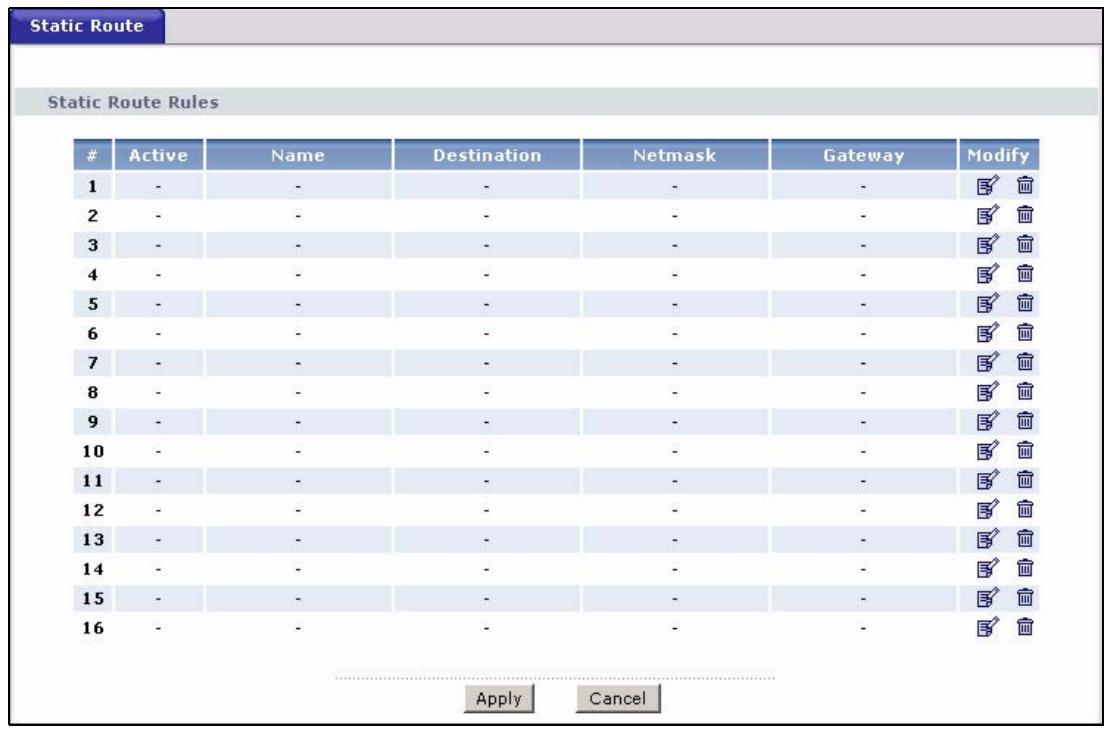Select the Name column header
Viewport: 1107px width, 729px height.
298,155
